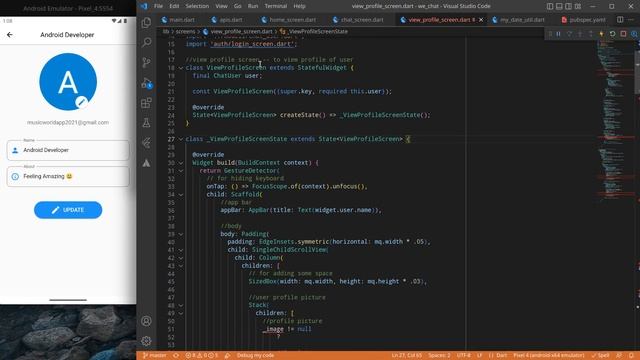This screenshot has width=640, height=360.
Task: Open the Manage gear in activity bar
Action: tap(146, 341)
